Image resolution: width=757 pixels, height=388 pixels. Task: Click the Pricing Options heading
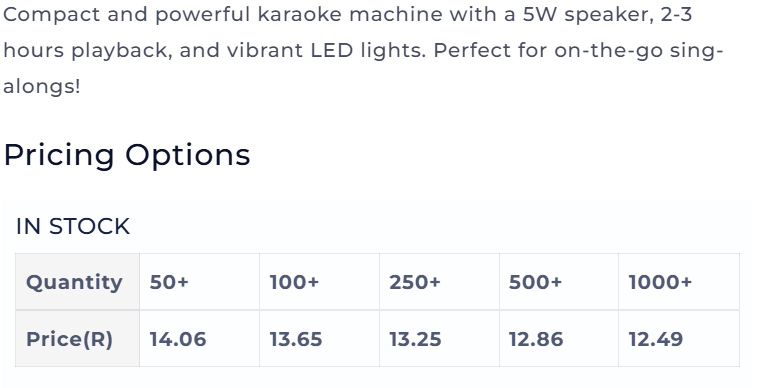coord(126,155)
